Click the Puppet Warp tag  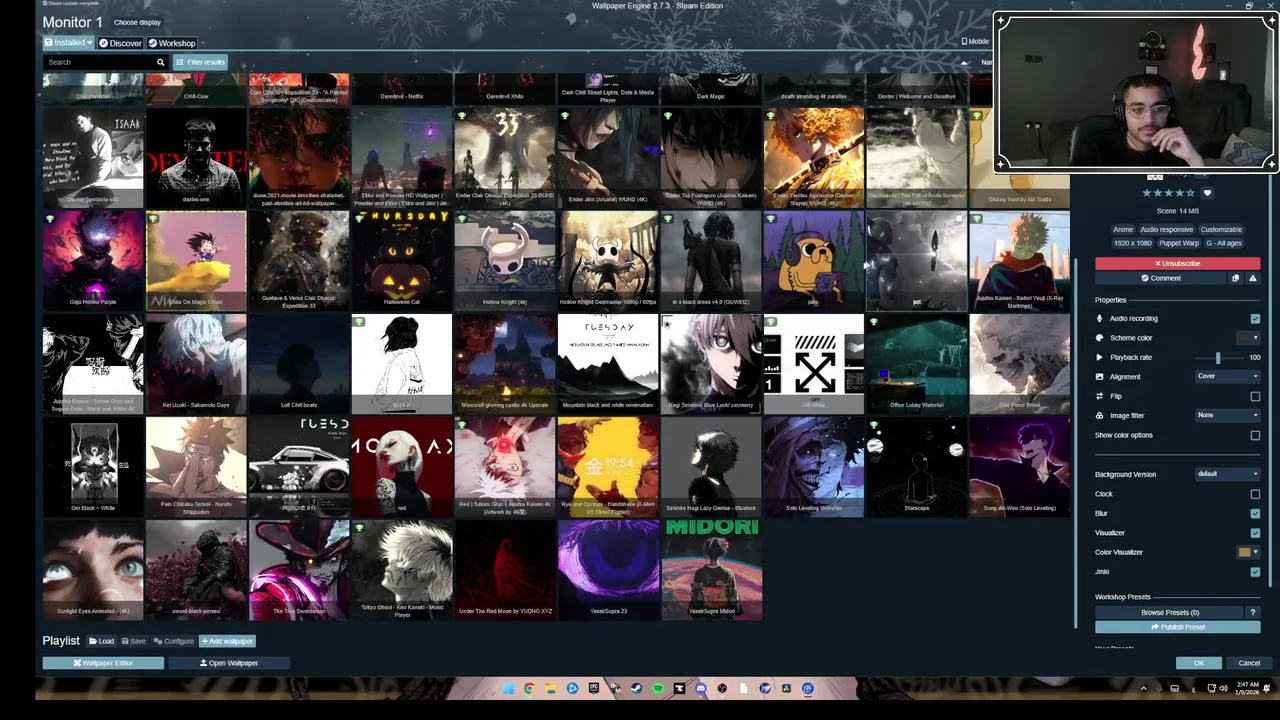pos(1178,243)
